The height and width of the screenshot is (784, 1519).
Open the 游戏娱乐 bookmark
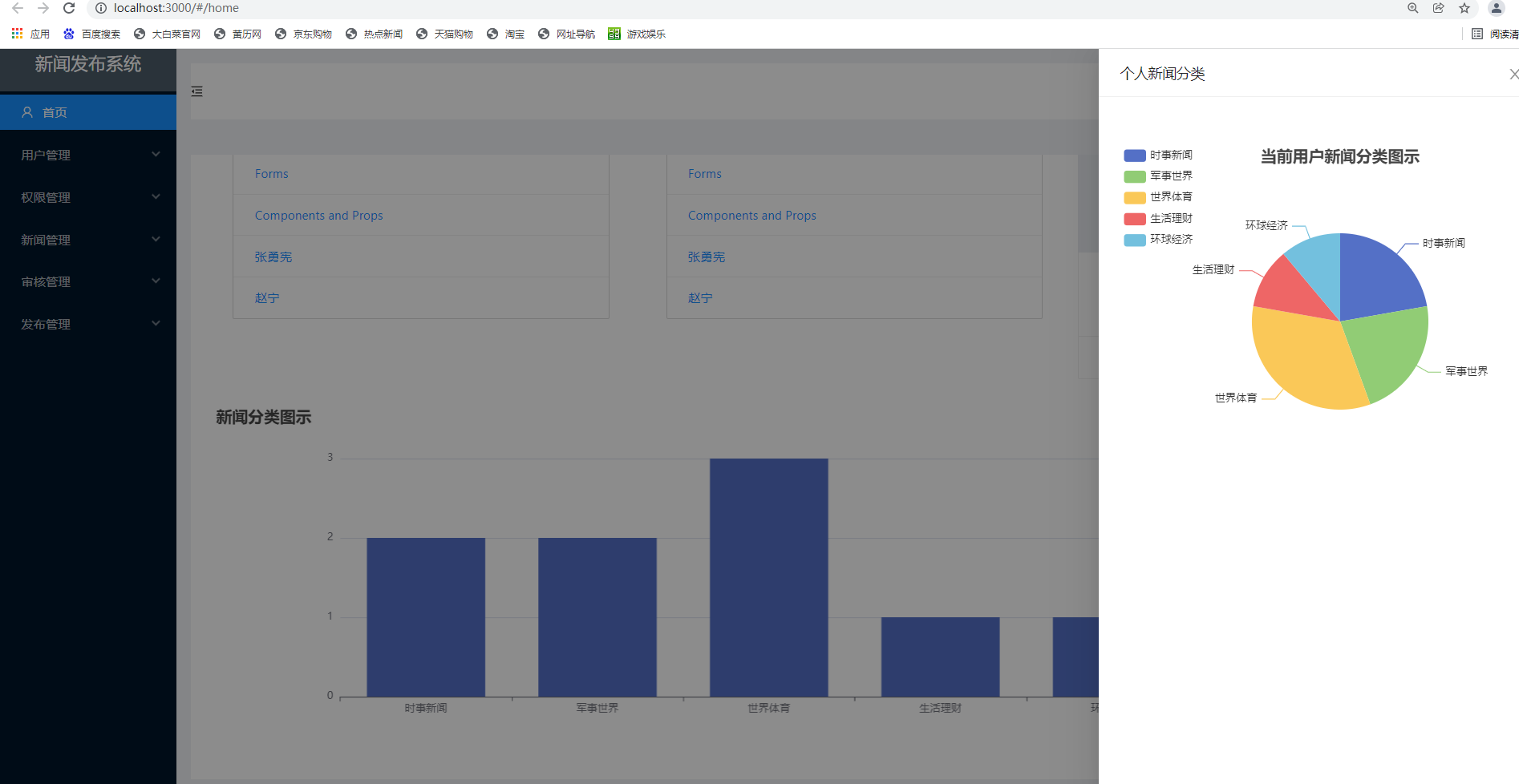point(637,34)
